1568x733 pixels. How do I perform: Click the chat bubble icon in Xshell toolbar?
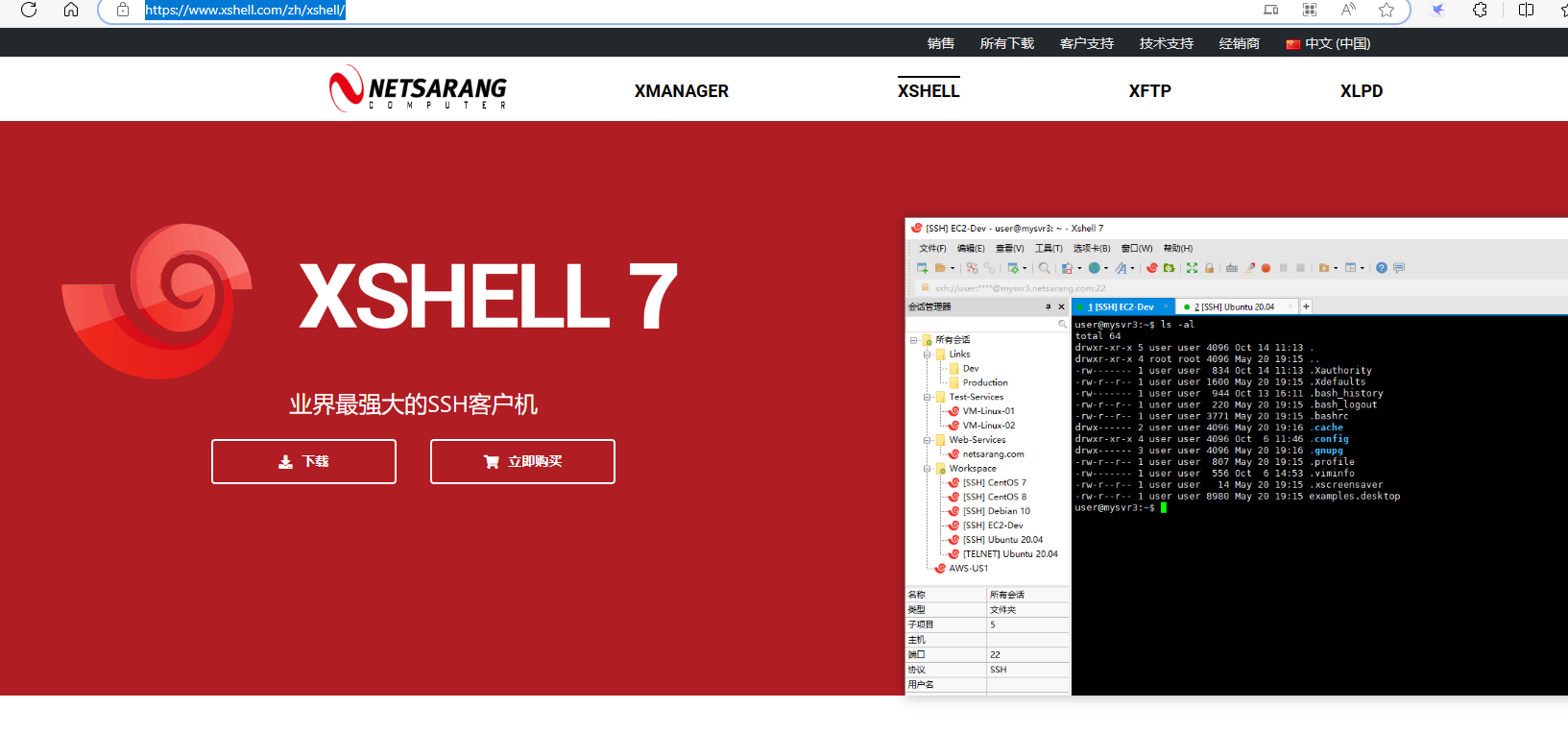coord(1399,268)
